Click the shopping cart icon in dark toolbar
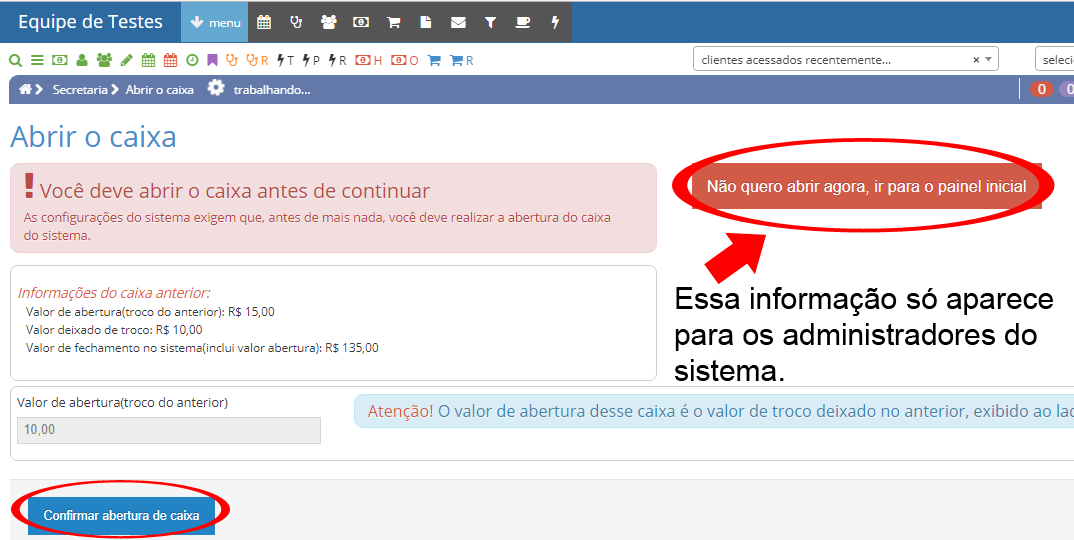1074x540 pixels. [394, 22]
